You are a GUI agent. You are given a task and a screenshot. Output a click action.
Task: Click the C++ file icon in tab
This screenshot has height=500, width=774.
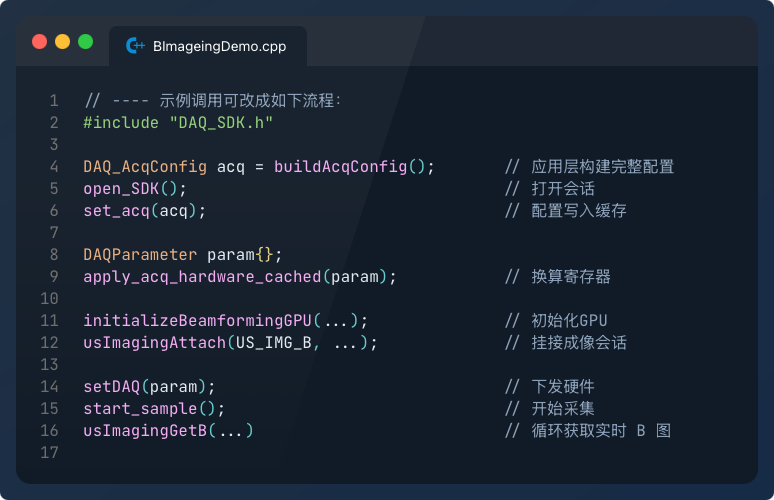(x=135, y=46)
